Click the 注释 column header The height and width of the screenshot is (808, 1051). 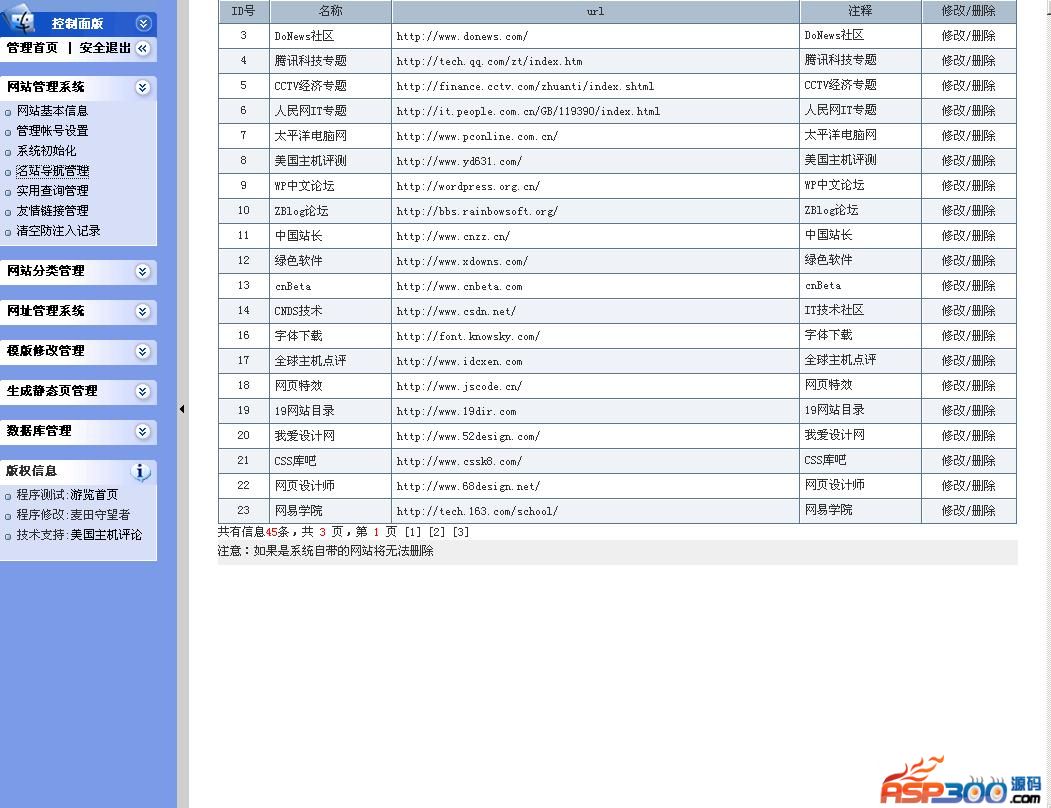coord(860,11)
